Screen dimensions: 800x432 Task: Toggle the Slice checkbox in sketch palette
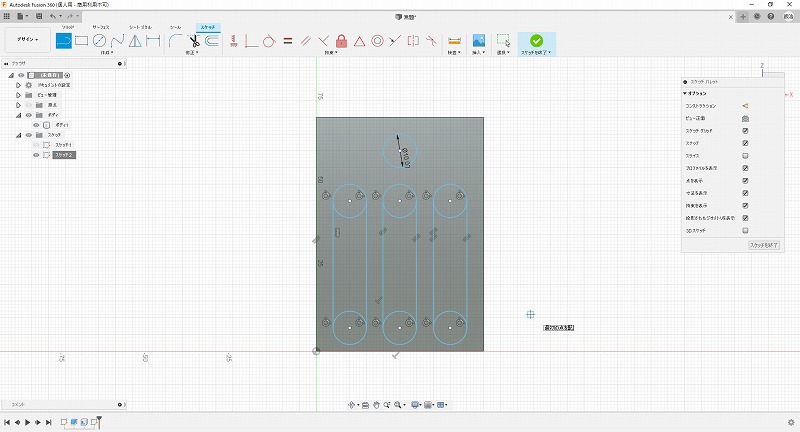pos(745,156)
